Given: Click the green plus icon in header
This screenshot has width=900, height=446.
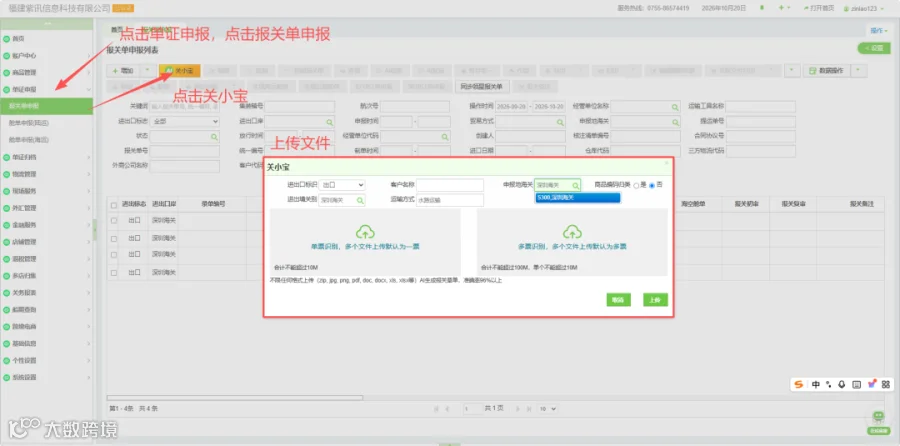Looking at the screenshot, I should pyautogui.click(x=781, y=8).
